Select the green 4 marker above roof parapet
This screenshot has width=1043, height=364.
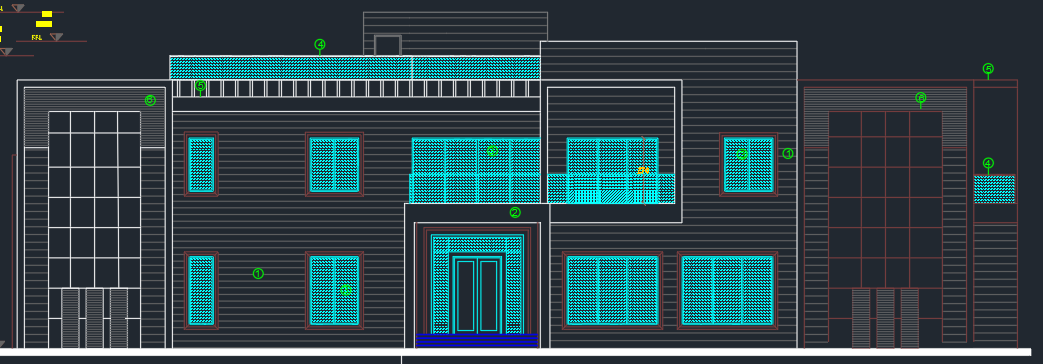coord(320,45)
